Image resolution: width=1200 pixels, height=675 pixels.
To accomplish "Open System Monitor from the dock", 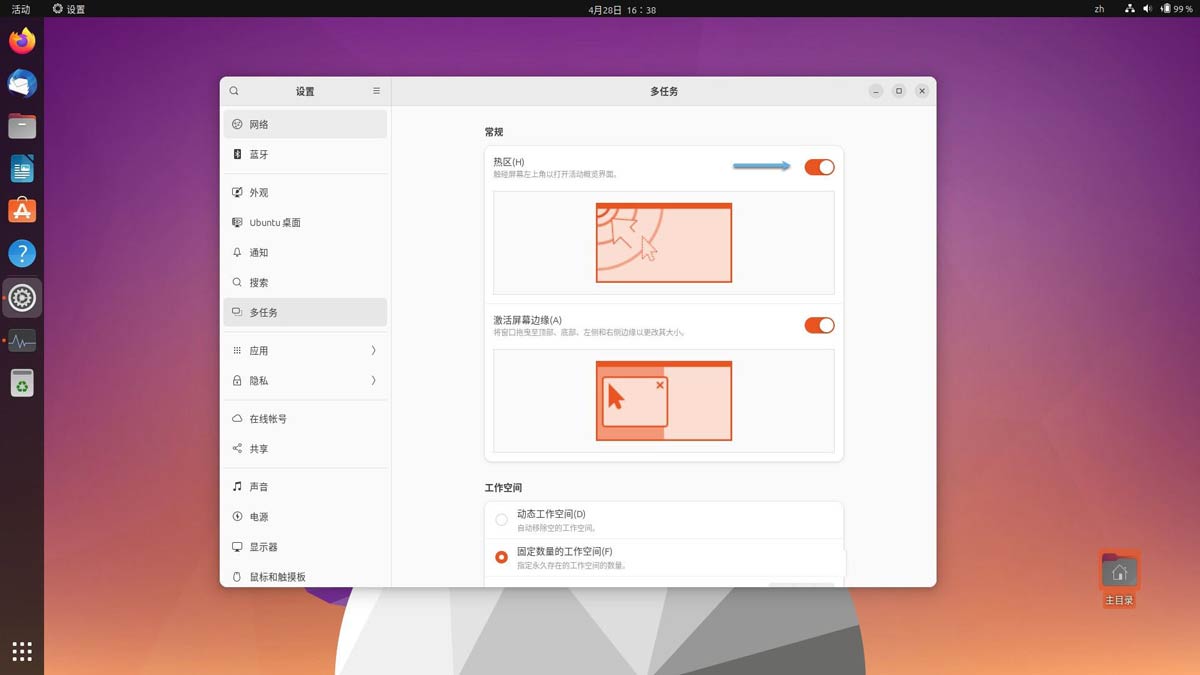I will (x=22, y=341).
